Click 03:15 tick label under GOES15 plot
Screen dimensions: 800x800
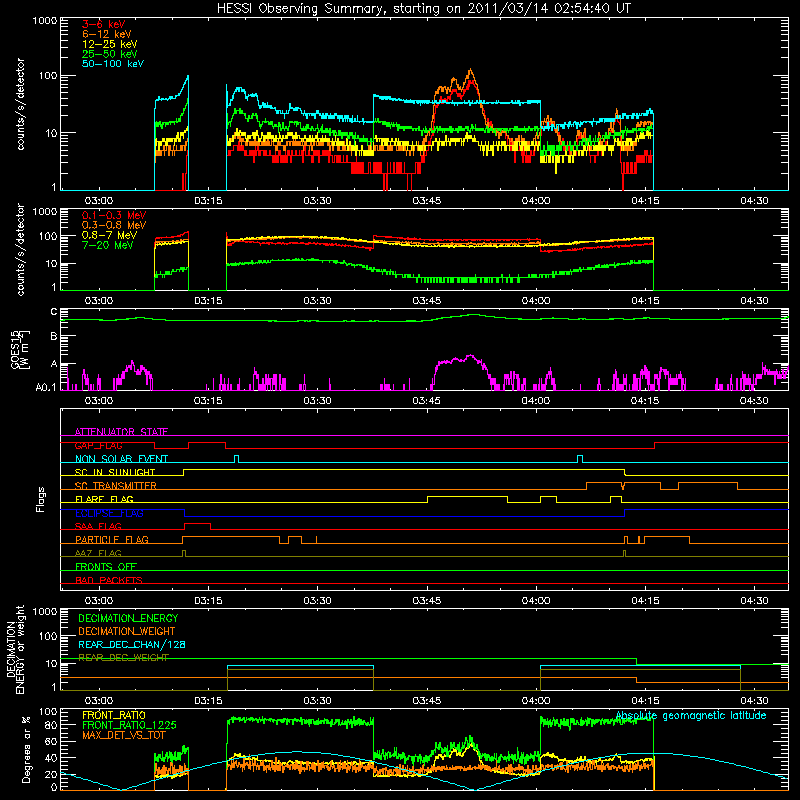pyautogui.click(x=208, y=401)
